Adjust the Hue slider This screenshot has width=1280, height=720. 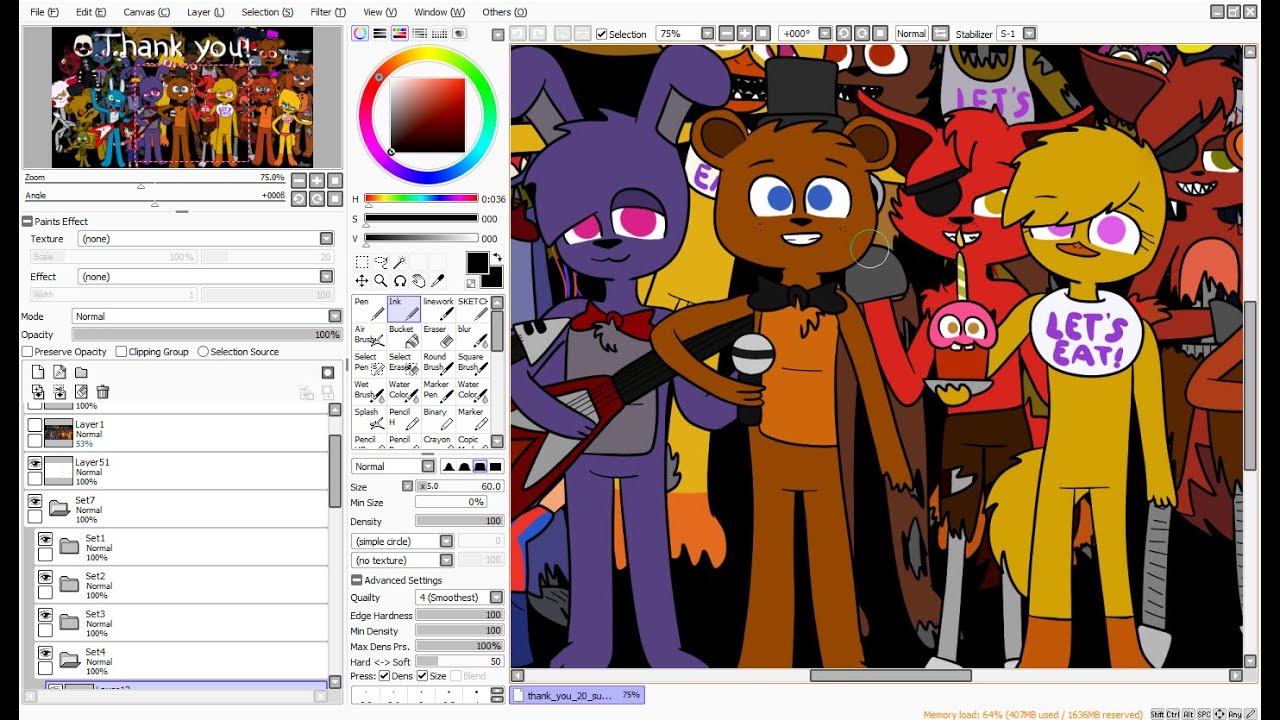pyautogui.click(x=421, y=199)
